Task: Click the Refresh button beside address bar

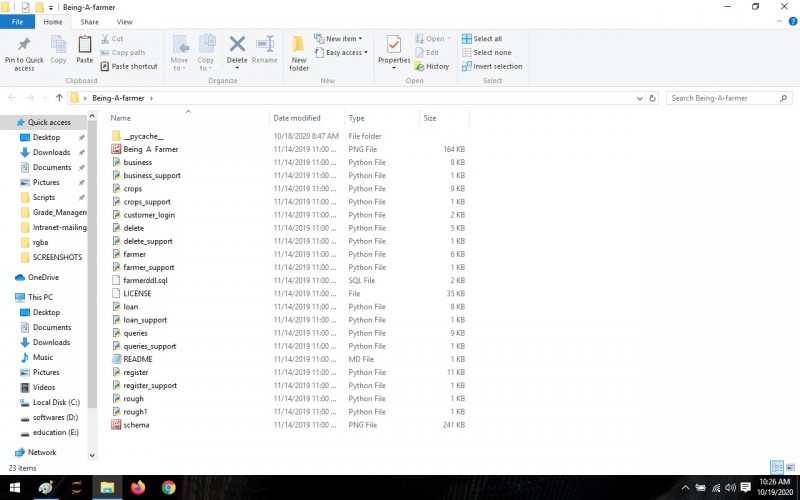Action: coord(652,98)
